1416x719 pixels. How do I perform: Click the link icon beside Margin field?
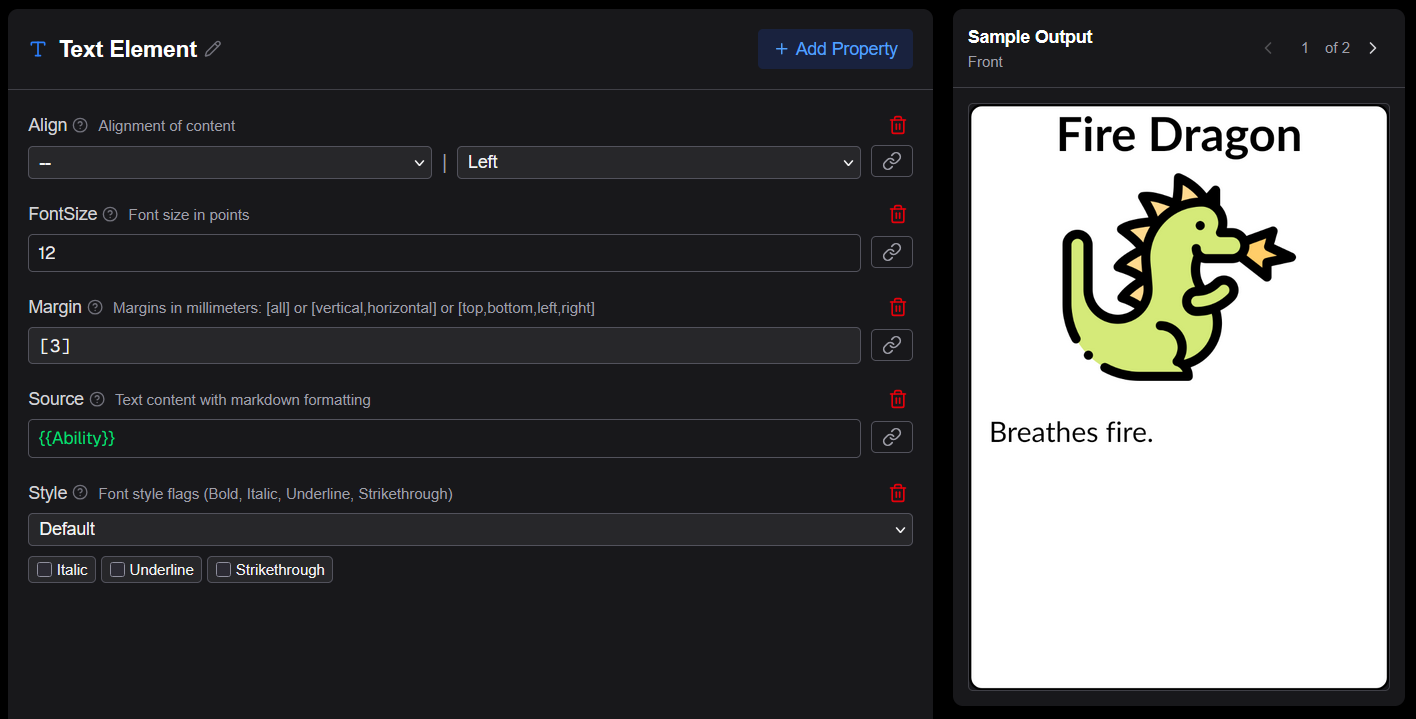(892, 345)
